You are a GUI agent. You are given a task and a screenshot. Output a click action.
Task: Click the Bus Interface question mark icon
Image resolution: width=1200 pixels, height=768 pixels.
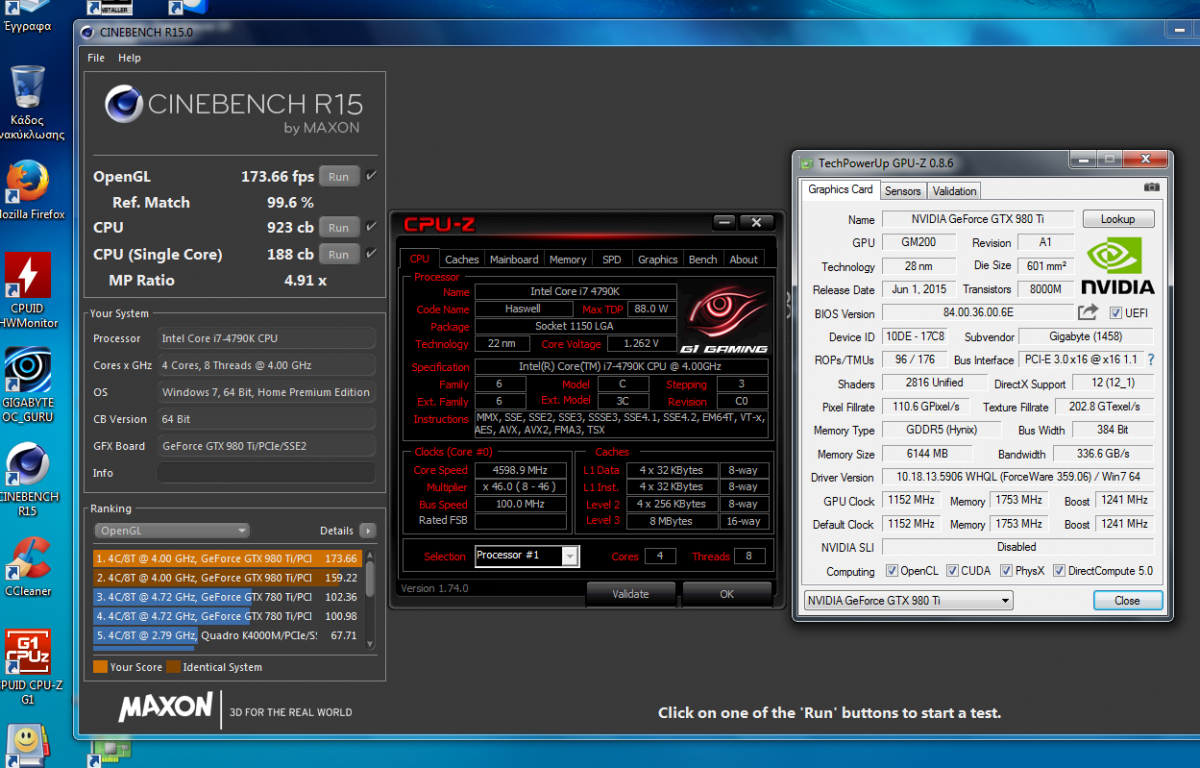point(1151,360)
